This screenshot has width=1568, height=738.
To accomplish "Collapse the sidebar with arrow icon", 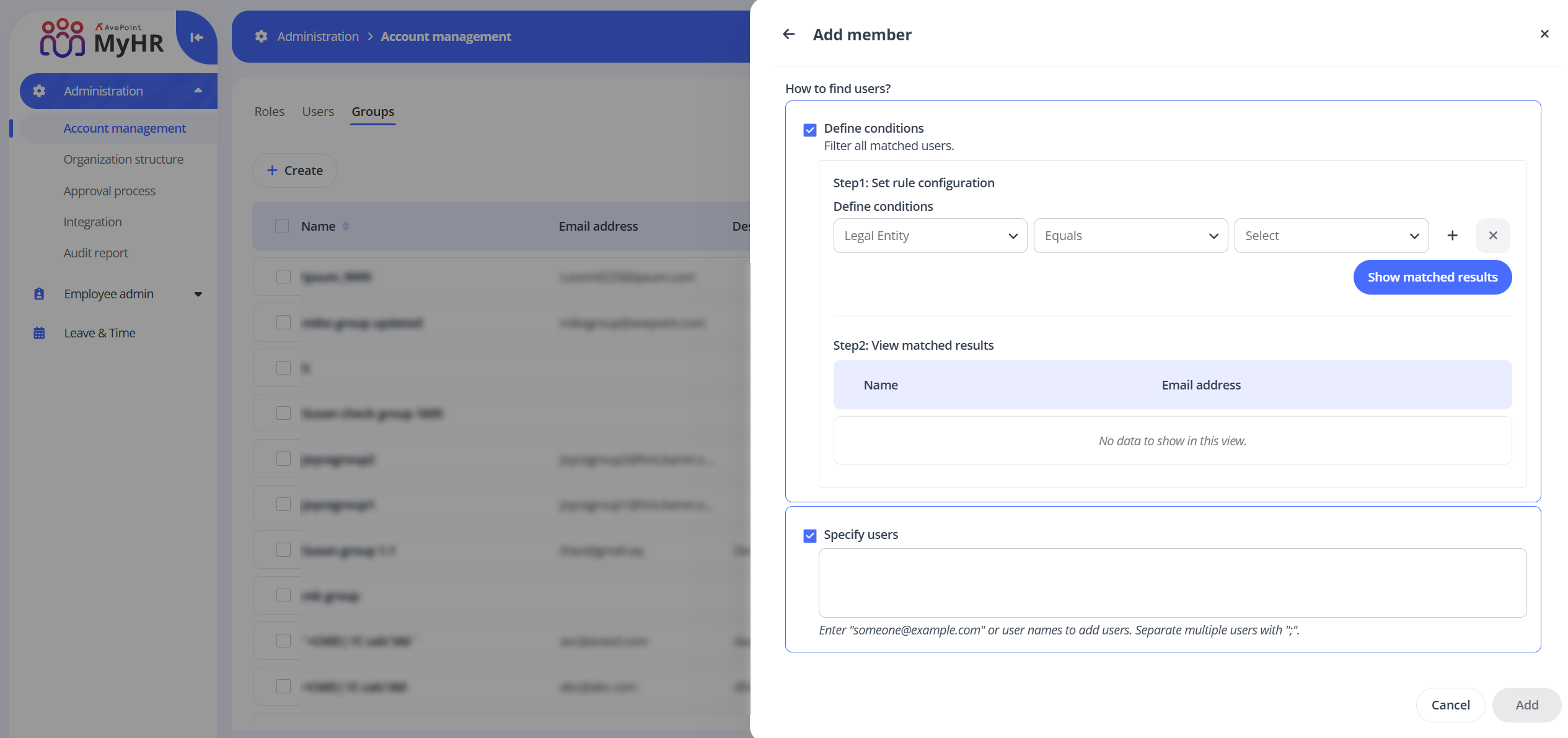I will click(x=197, y=37).
